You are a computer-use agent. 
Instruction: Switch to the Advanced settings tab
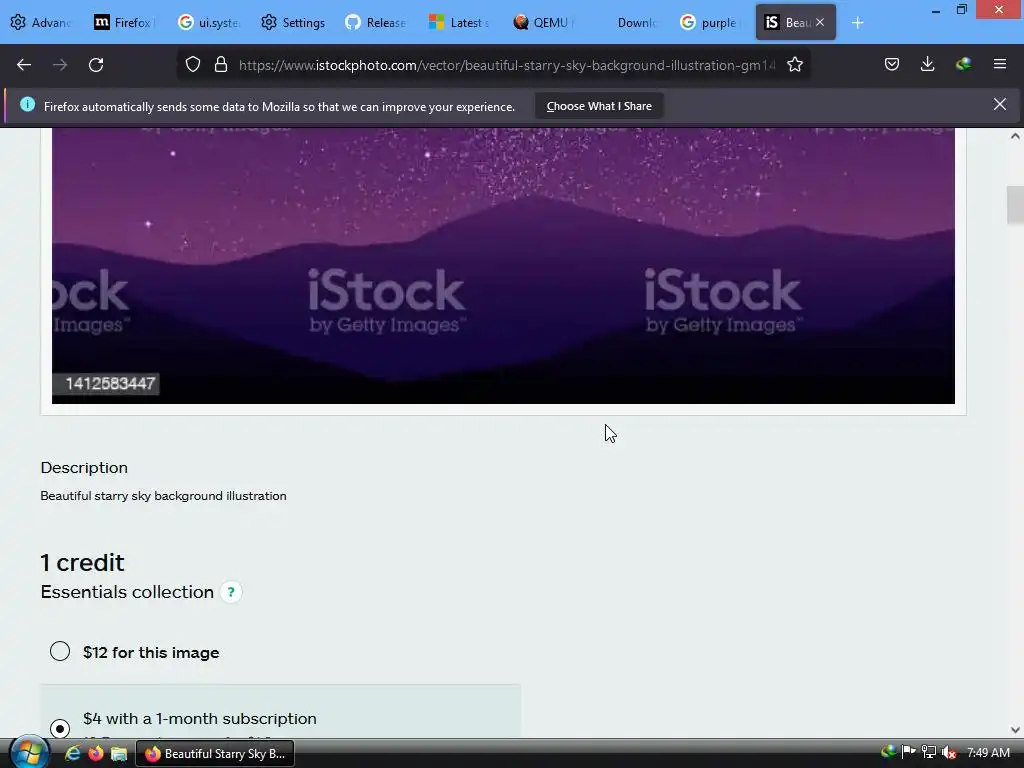40,23
